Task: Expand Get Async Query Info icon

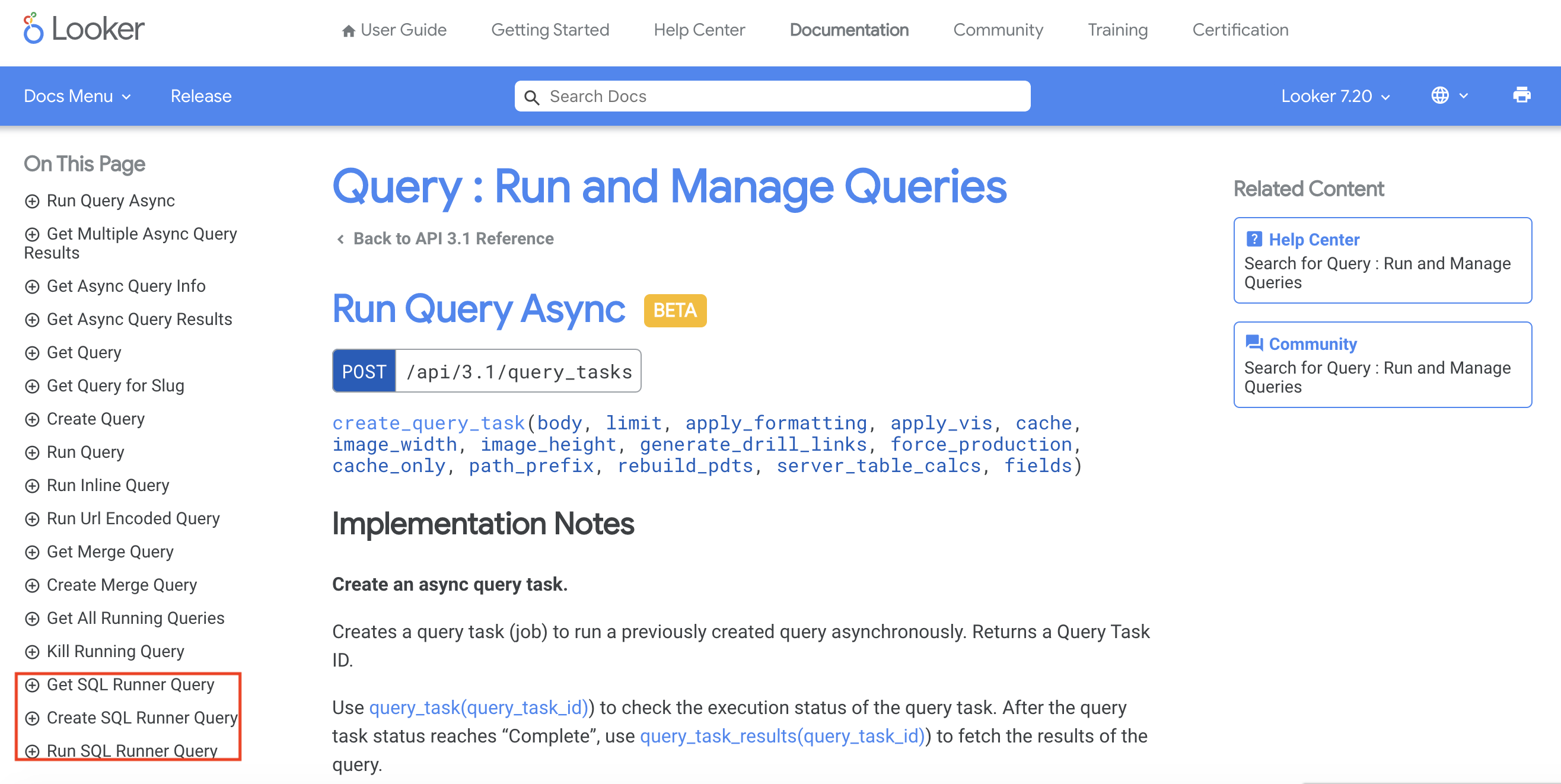Action: point(32,286)
